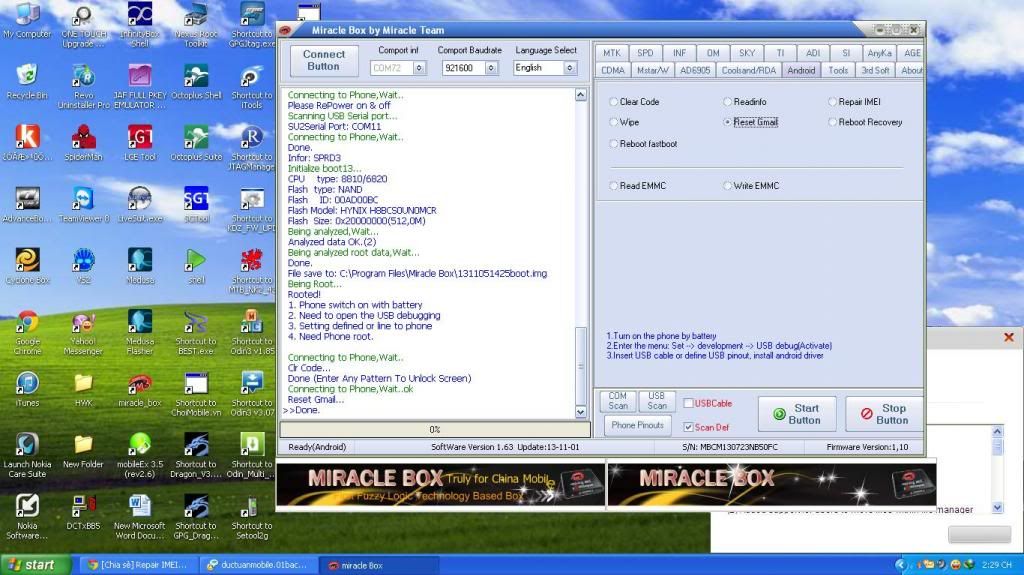The width and height of the screenshot is (1024, 575).
Task: Switch to the Tools tab
Action: 839,70
